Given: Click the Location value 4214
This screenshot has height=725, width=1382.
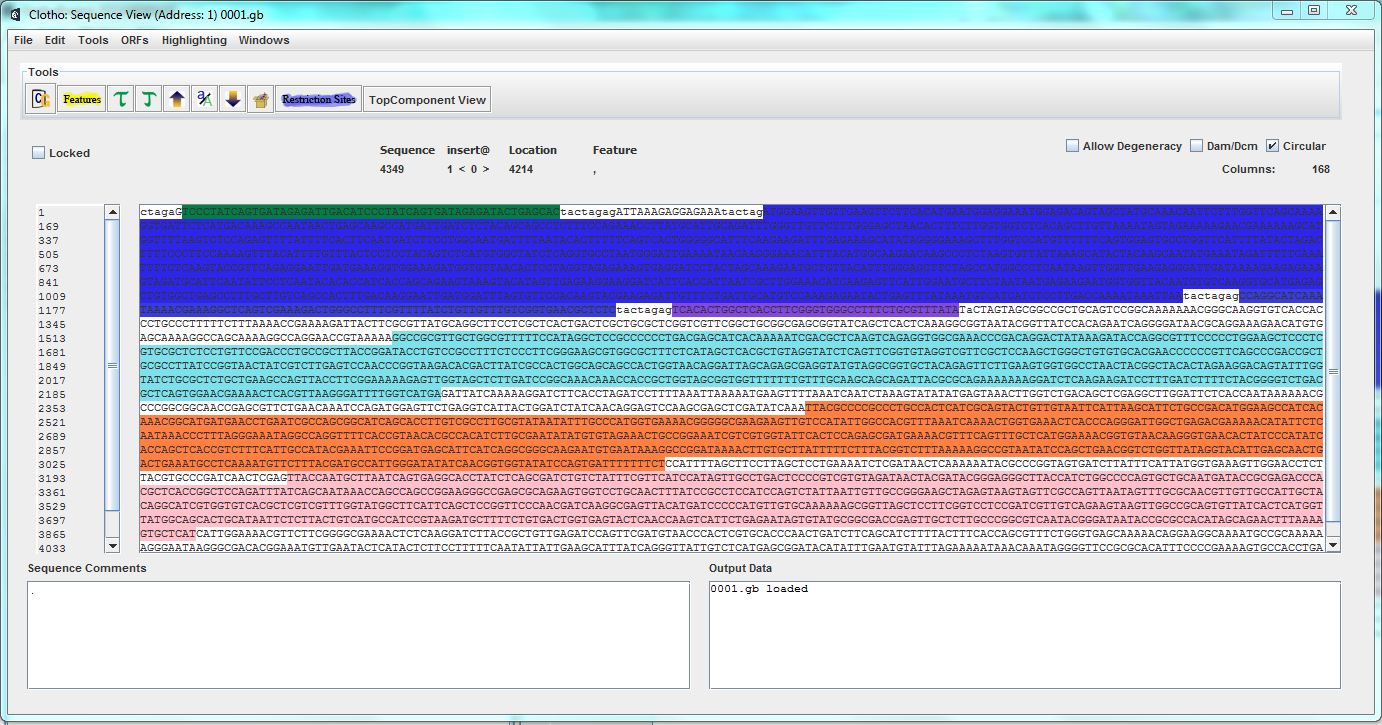Looking at the screenshot, I should point(520,169).
